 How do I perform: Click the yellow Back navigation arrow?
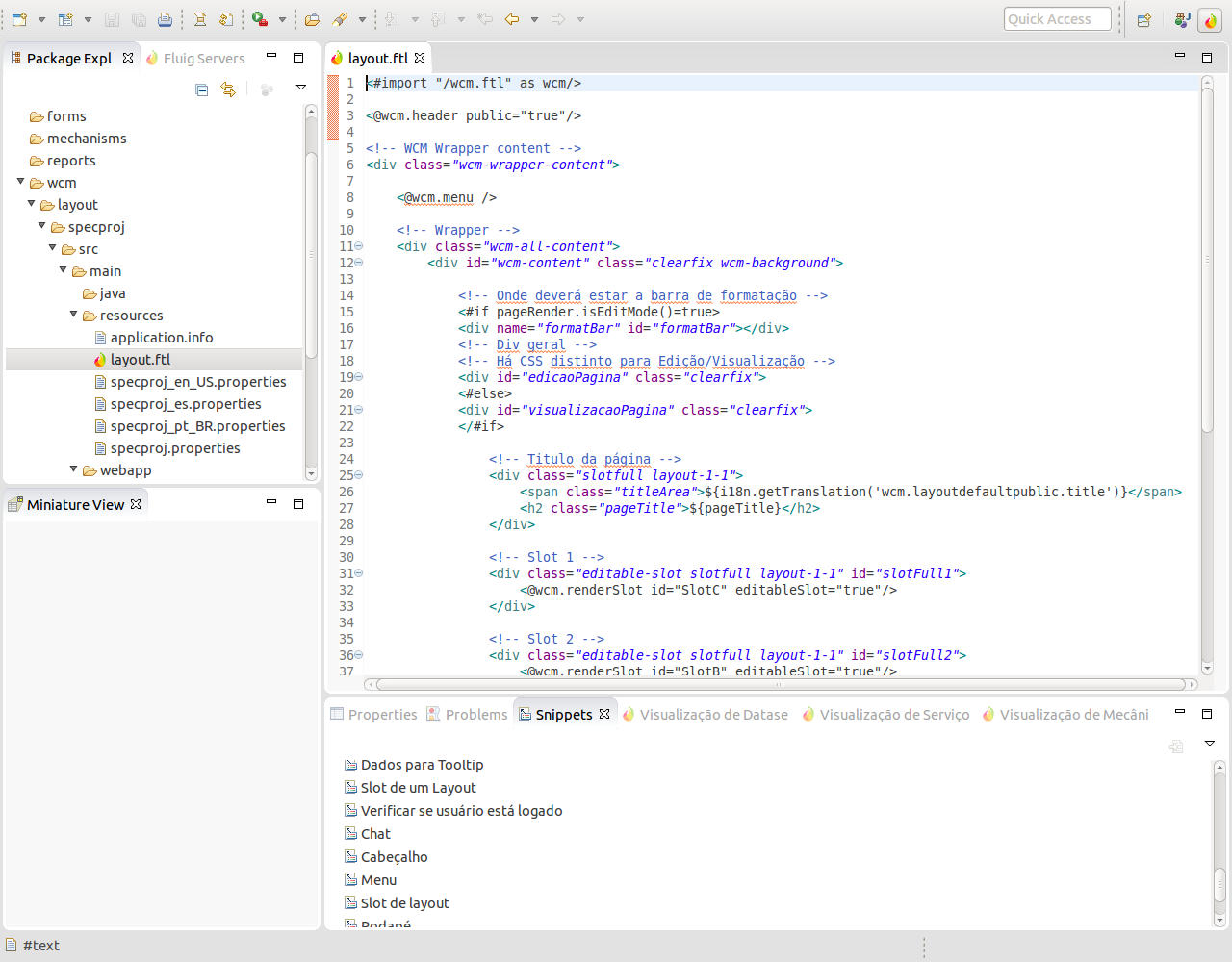512,19
